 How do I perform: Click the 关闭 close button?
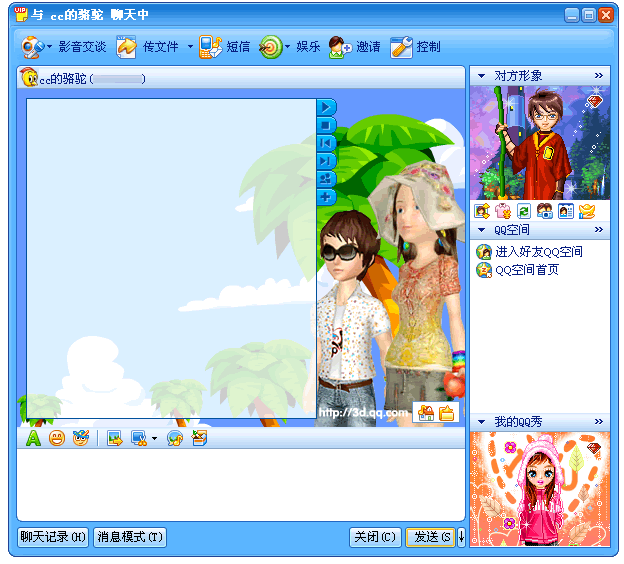point(375,537)
